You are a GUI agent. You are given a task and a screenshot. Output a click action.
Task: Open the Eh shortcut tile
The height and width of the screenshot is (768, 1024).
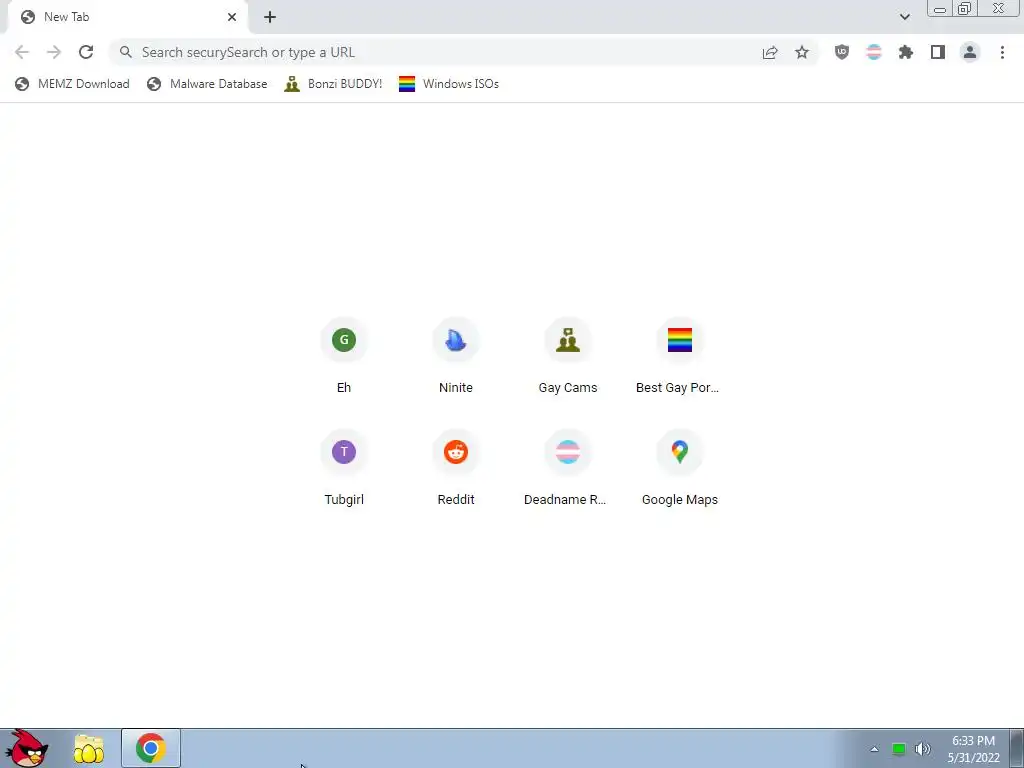(x=344, y=356)
